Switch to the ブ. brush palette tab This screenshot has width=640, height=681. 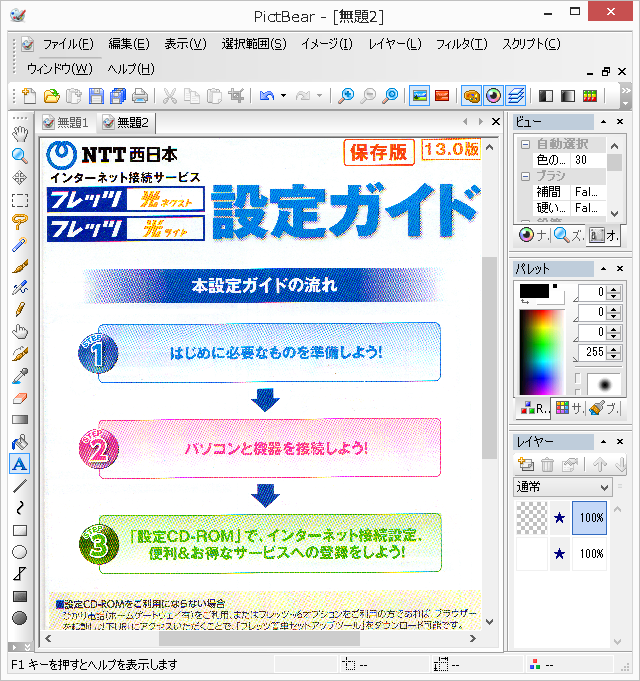(605, 408)
